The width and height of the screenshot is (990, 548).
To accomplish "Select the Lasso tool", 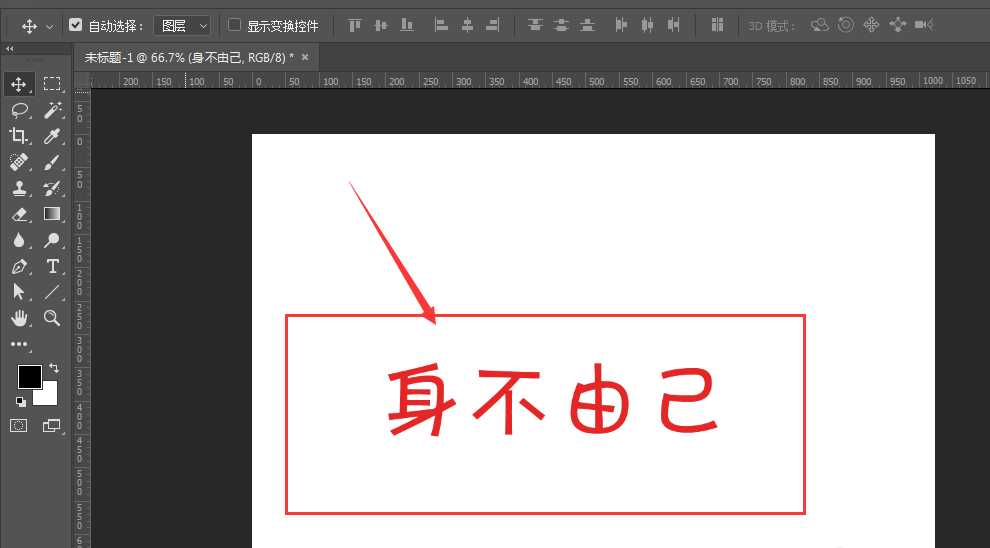I will point(19,110).
